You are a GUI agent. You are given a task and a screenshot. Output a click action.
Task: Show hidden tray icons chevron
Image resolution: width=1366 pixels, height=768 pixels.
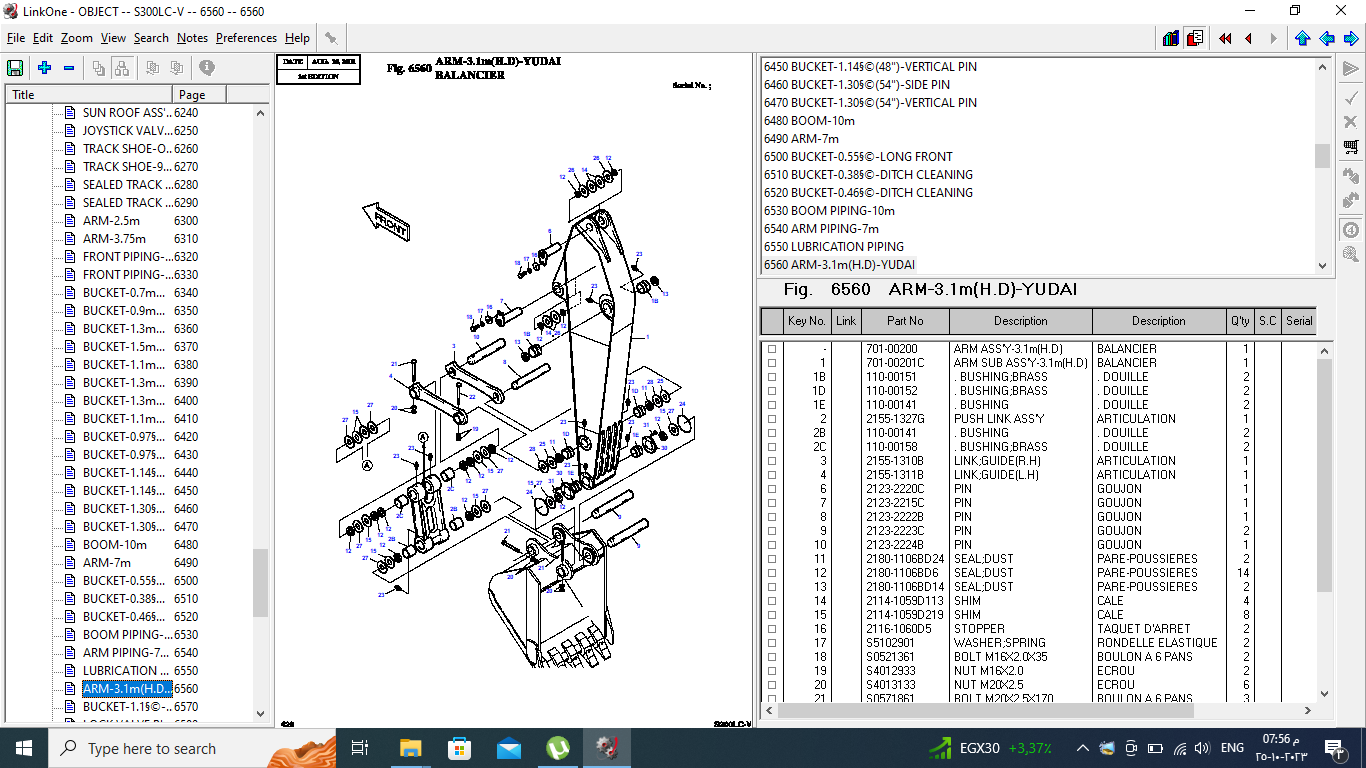click(x=1083, y=748)
